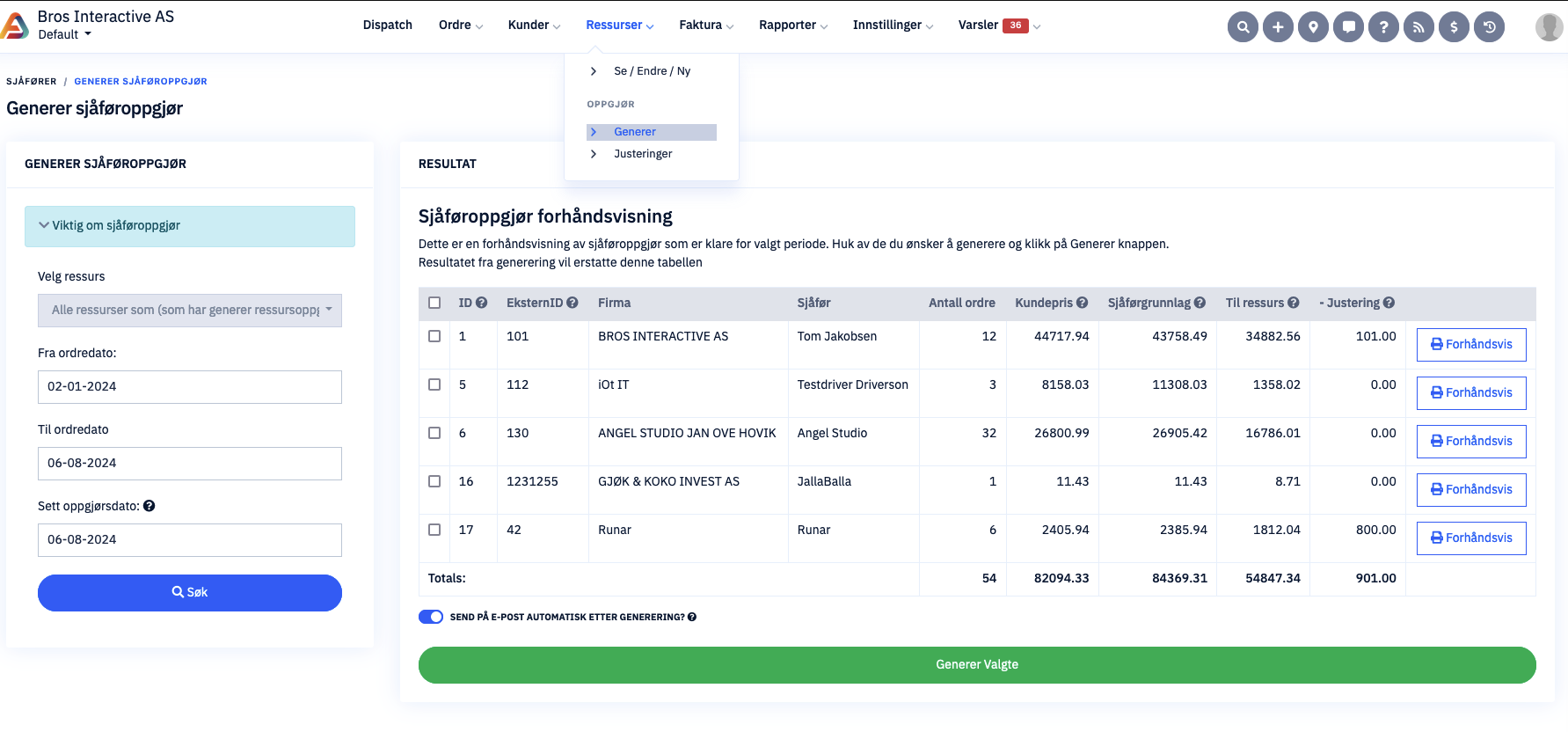Toggle automatic e-post sending switch

[431, 617]
